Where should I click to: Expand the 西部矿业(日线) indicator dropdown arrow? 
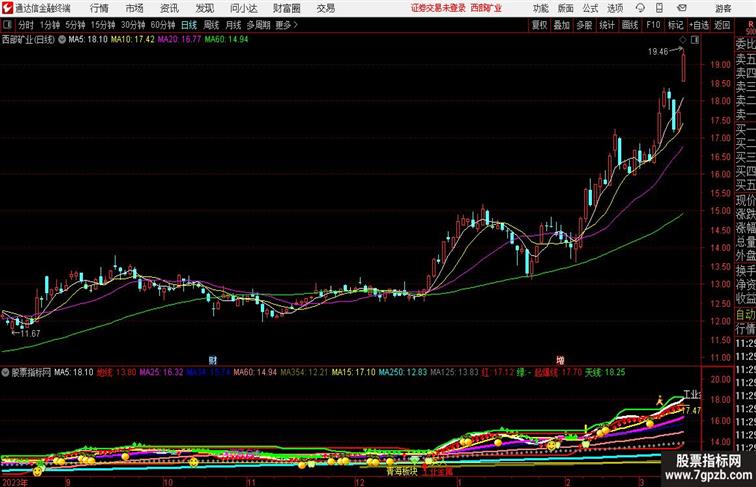[62, 40]
